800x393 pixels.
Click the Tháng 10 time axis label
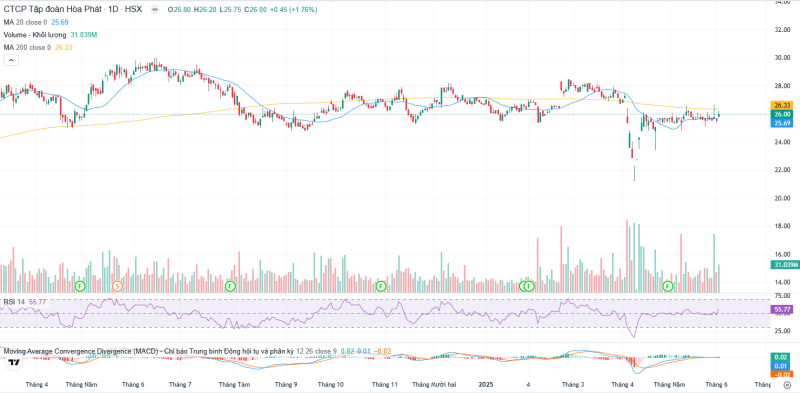point(332,384)
